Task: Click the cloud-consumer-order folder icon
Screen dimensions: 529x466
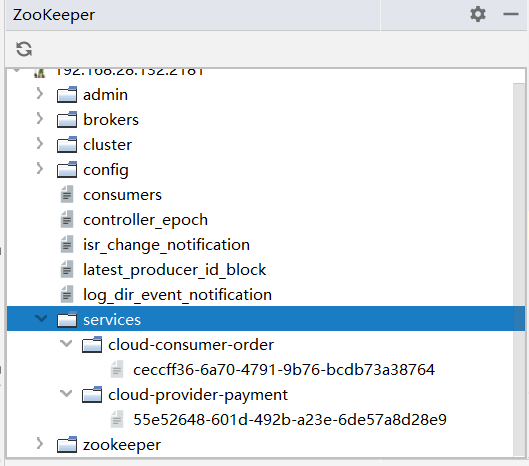Action: pos(92,345)
